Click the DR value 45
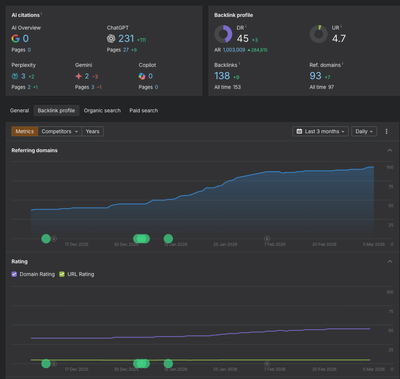Viewport: 400px width, 379px height. [243, 39]
